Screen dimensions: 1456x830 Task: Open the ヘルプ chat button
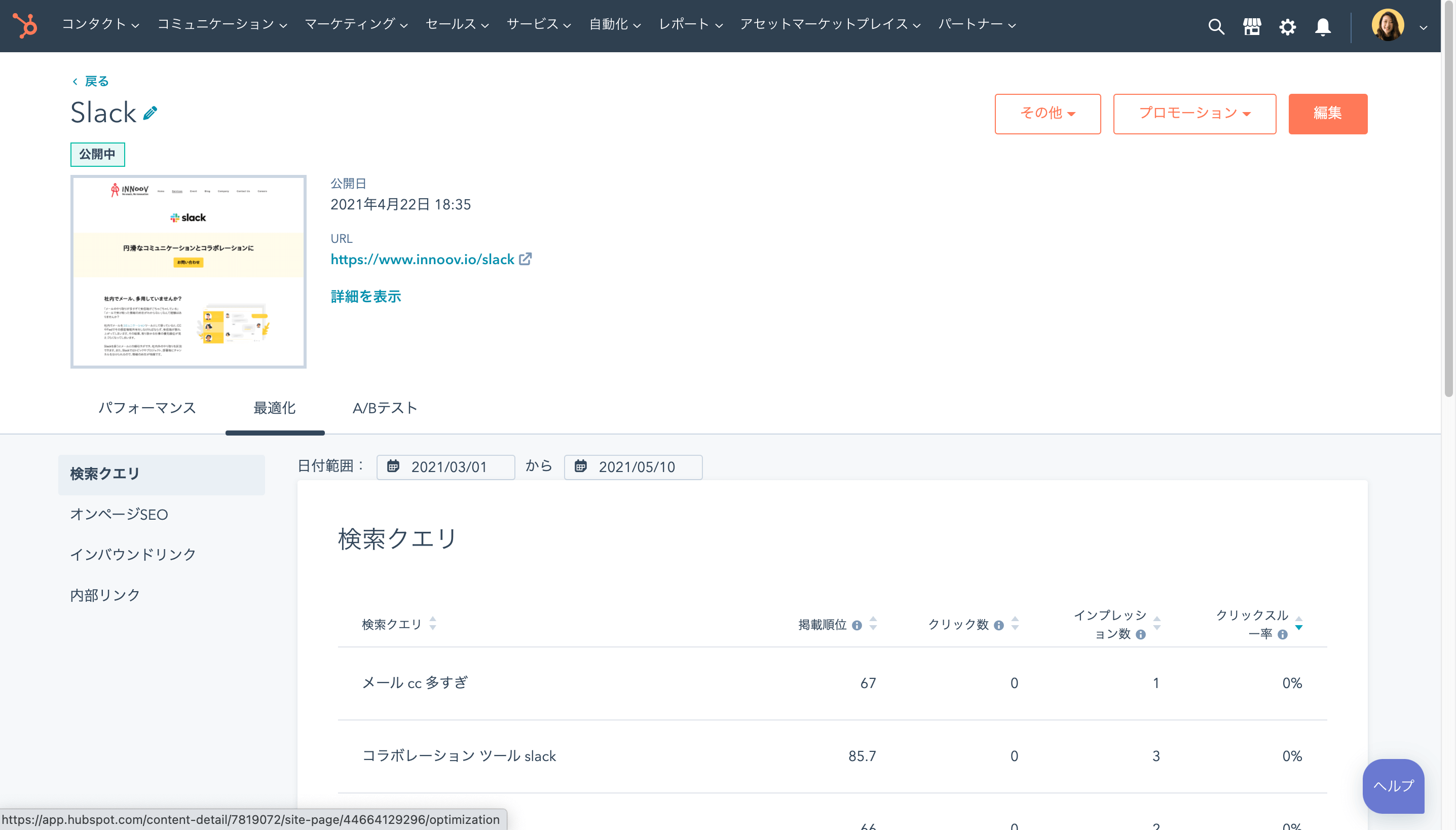click(1393, 785)
